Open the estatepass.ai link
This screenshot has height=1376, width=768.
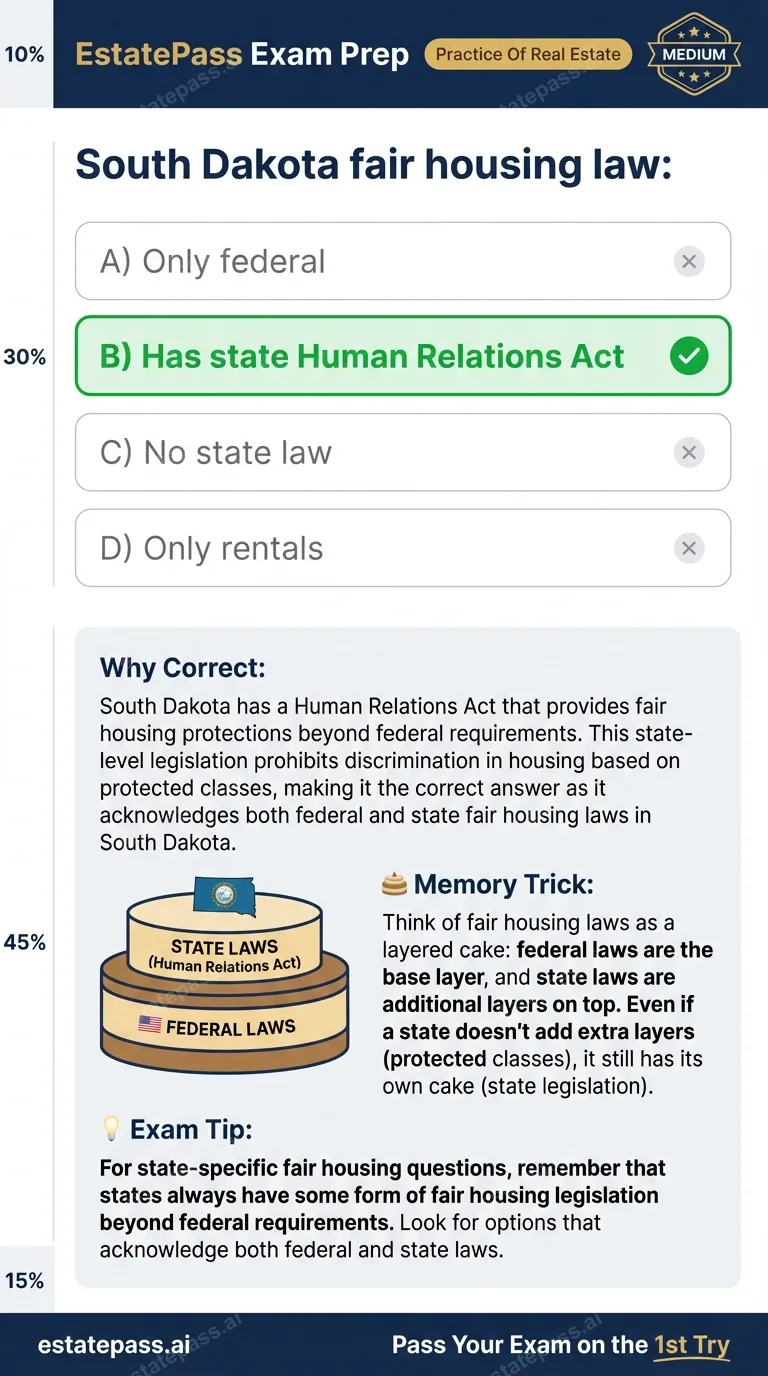coord(112,1344)
